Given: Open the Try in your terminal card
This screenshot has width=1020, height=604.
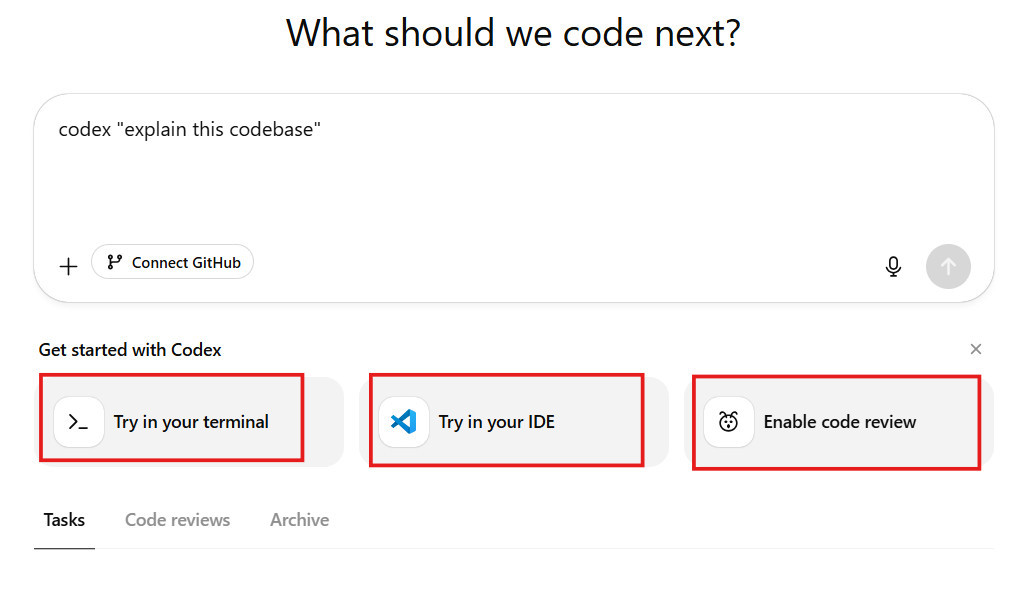Looking at the screenshot, I should point(191,422).
